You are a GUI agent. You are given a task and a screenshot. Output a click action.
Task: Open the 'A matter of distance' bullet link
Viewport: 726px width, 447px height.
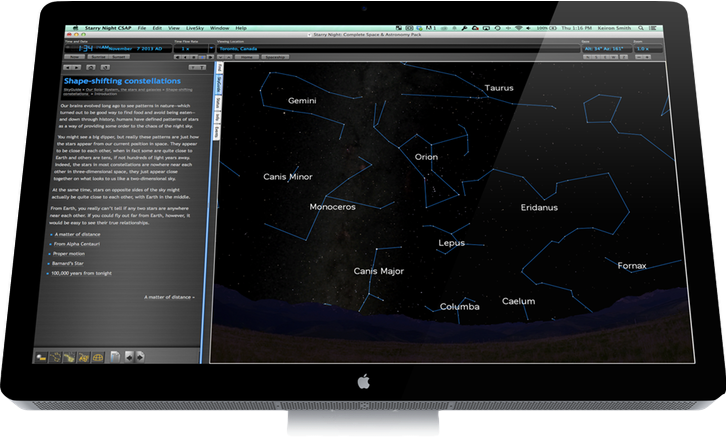click(x=77, y=234)
